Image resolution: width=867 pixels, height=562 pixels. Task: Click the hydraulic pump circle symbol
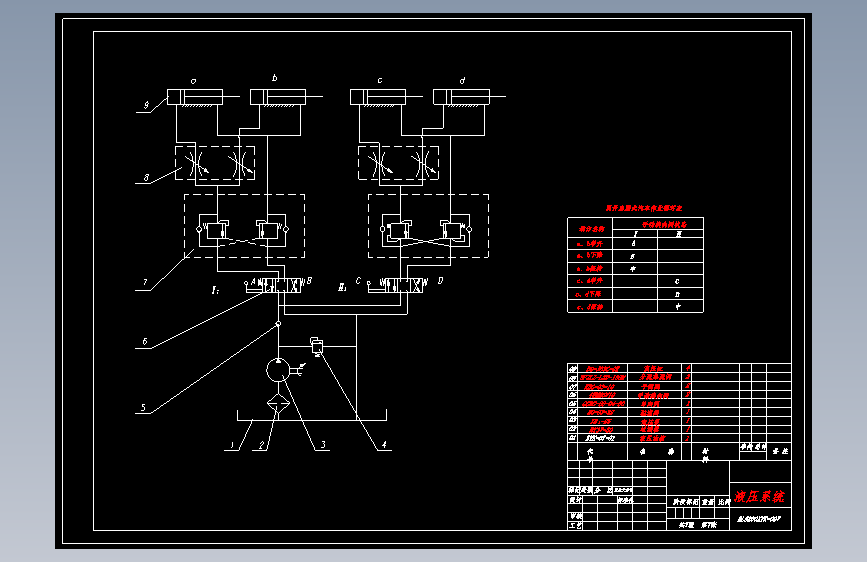[x=278, y=370]
